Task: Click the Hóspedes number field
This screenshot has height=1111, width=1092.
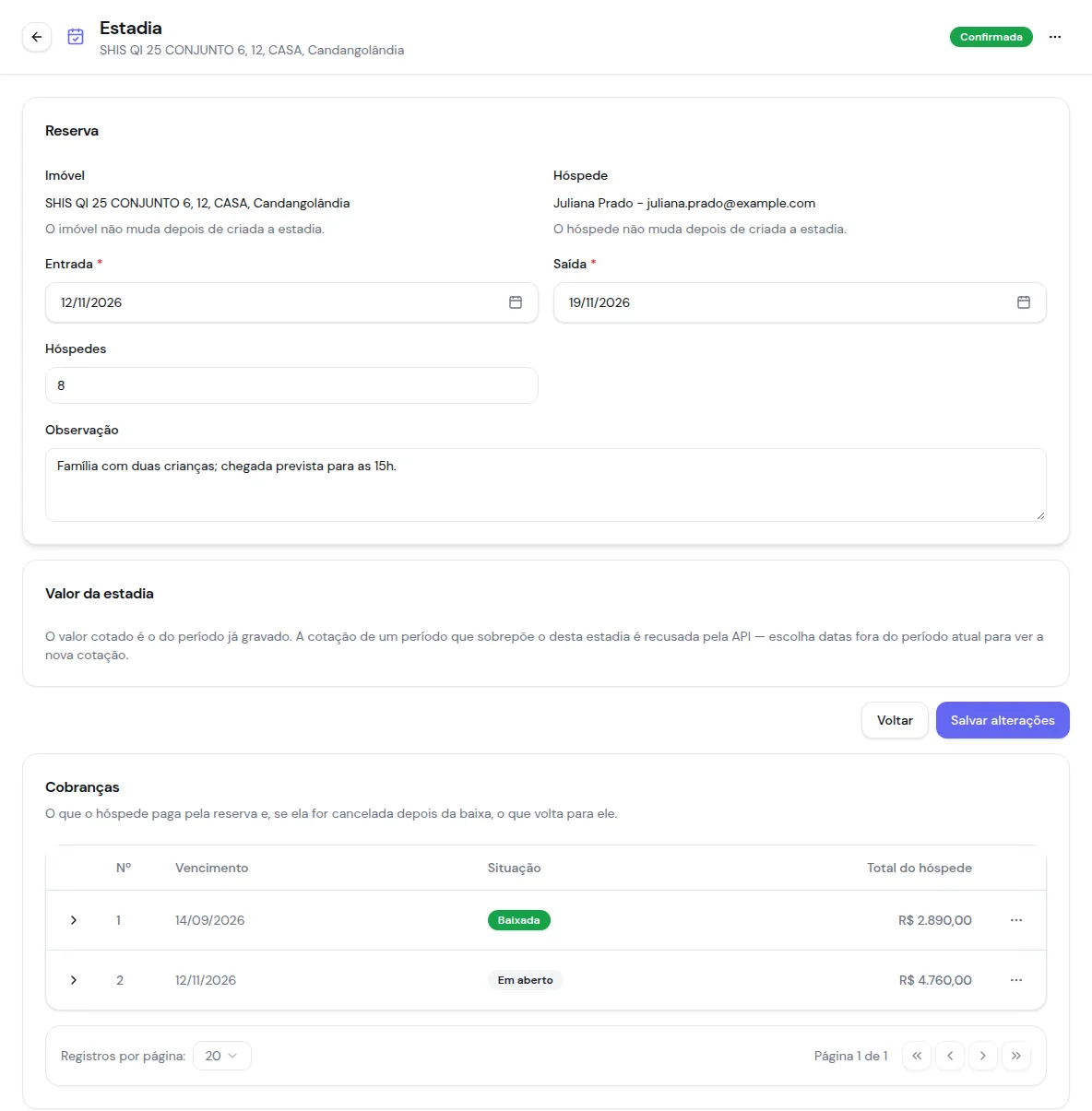Action: coord(291,385)
